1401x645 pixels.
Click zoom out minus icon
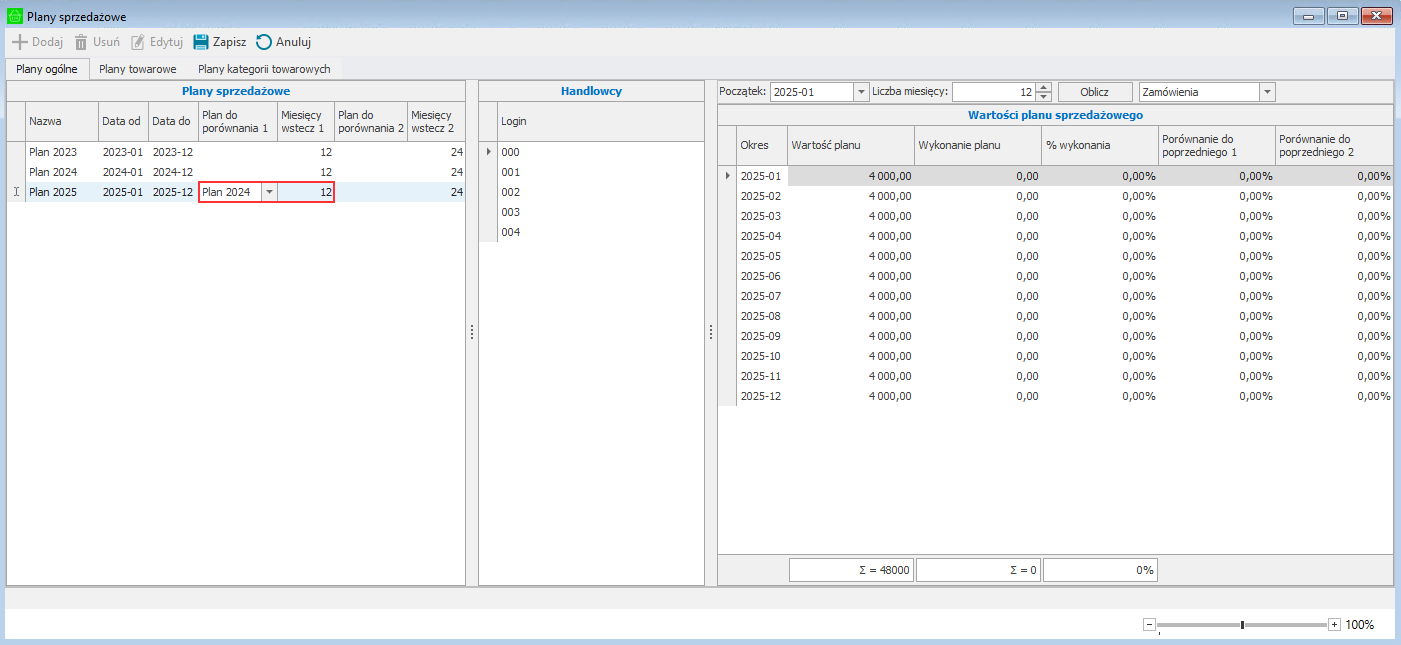point(1149,624)
